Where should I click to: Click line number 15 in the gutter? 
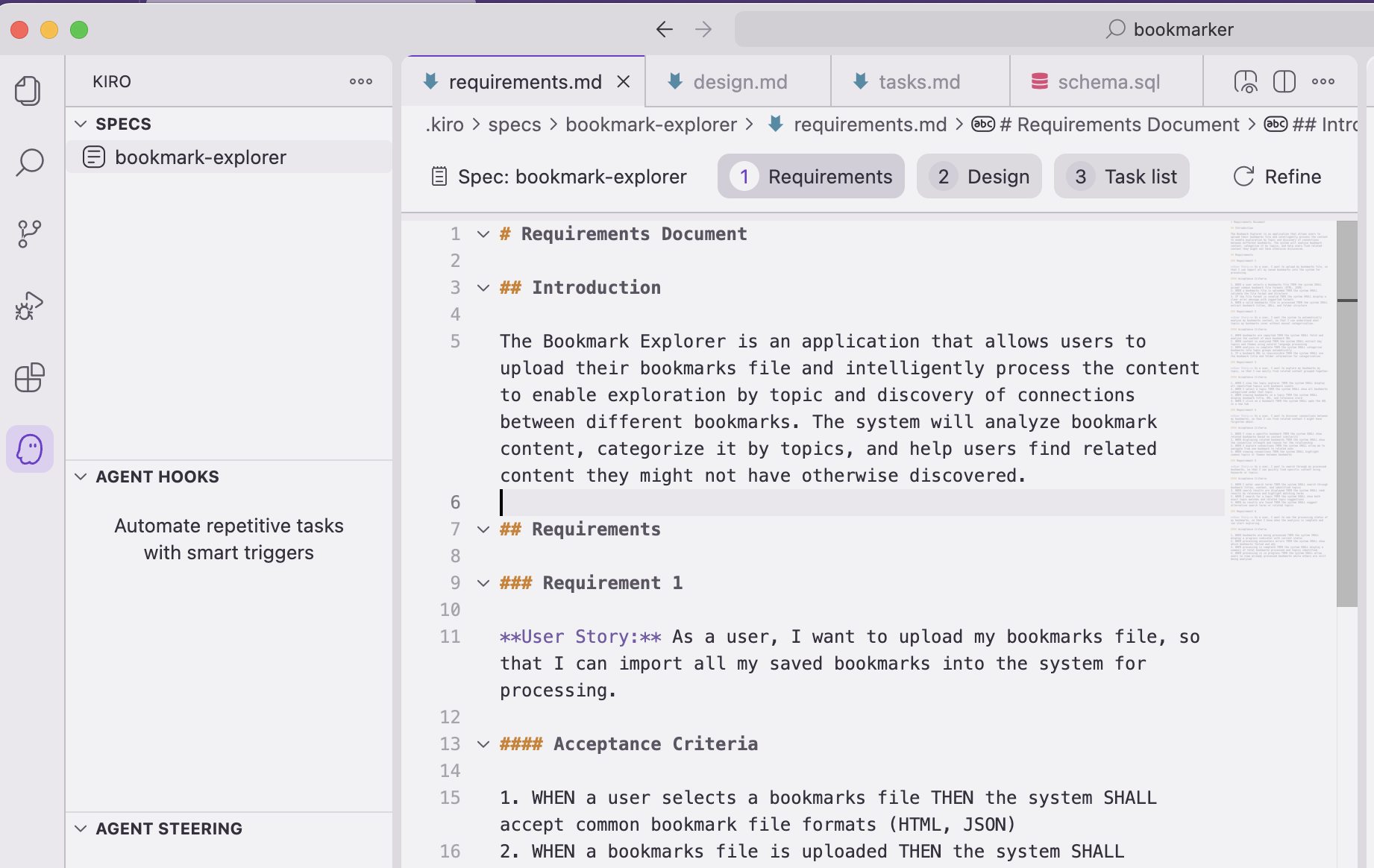450,798
